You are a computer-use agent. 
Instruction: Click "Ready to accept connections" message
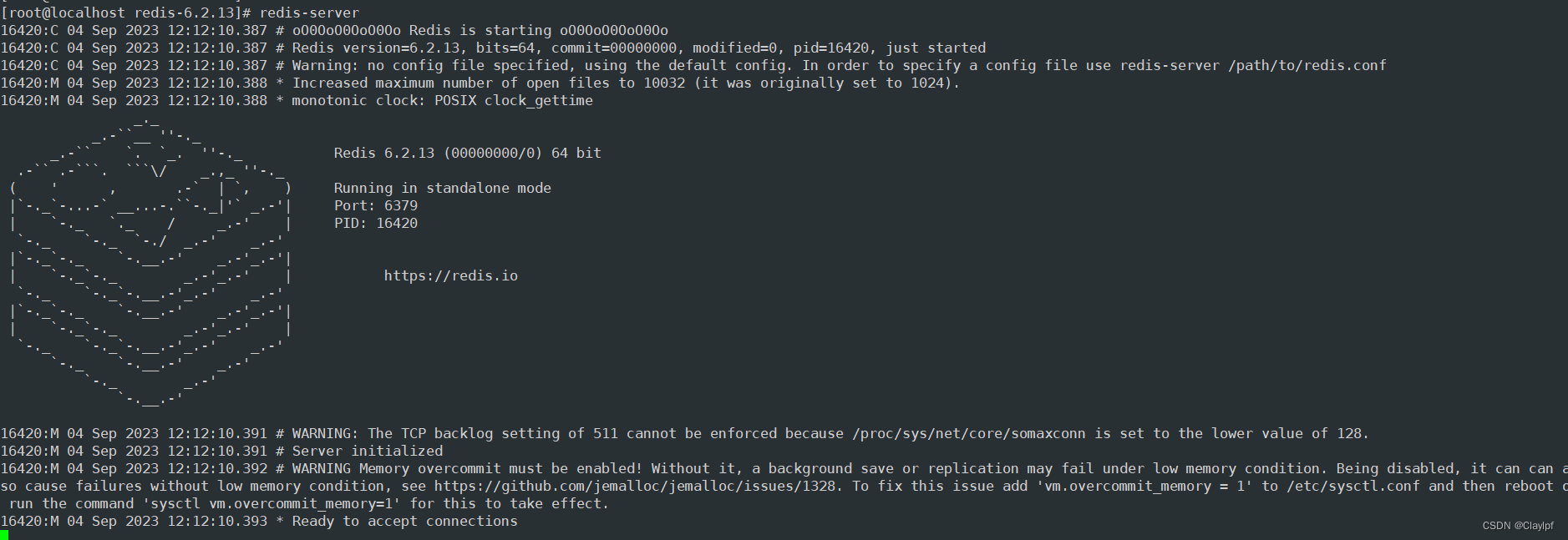coord(404,521)
